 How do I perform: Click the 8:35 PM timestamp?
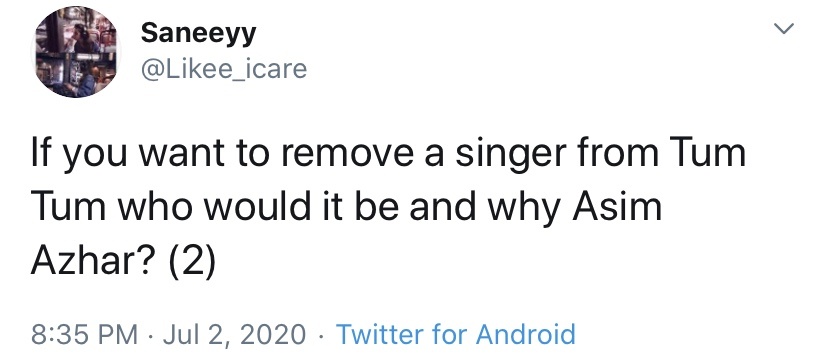point(84,334)
